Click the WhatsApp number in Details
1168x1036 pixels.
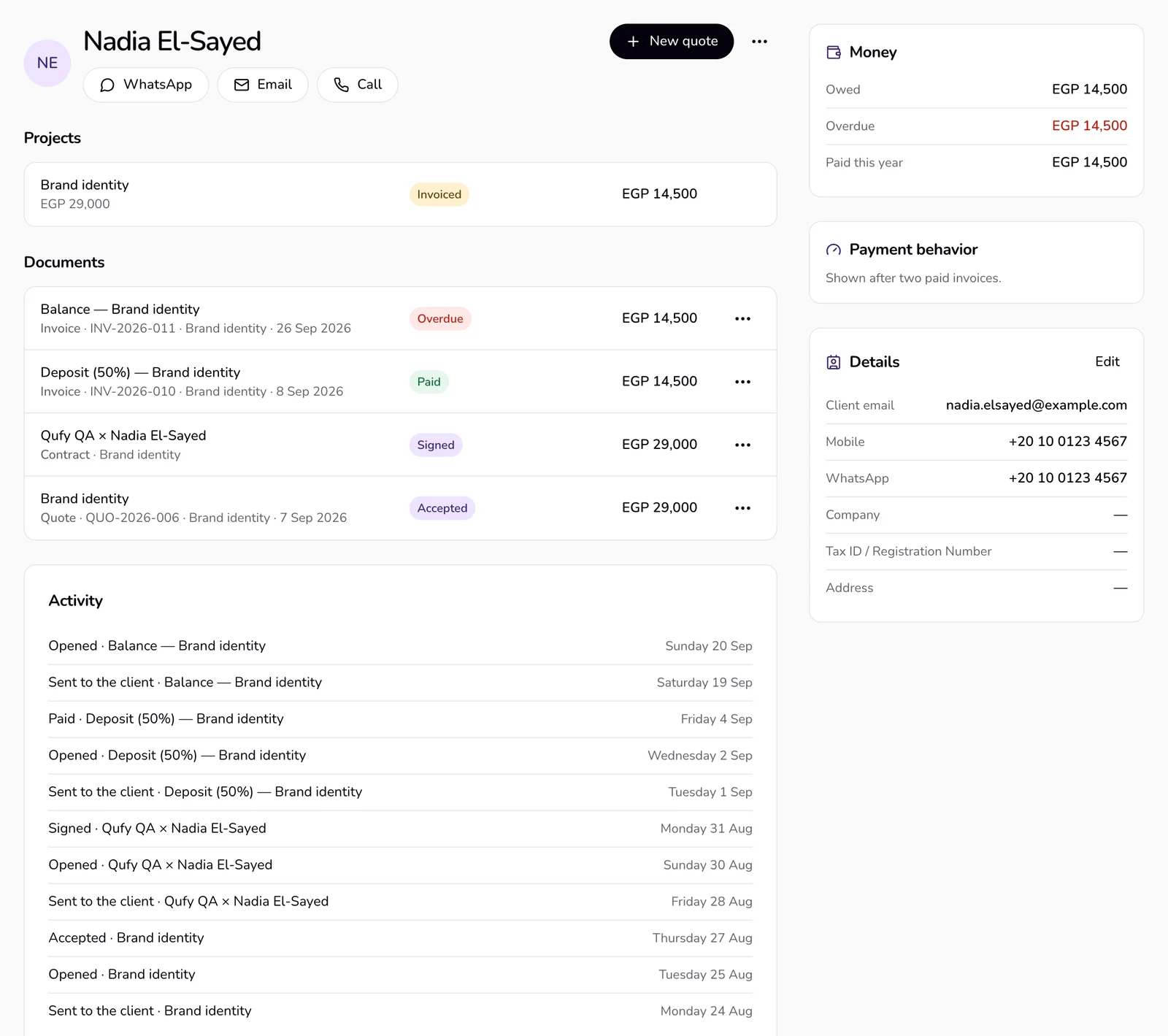[1067, 478]
